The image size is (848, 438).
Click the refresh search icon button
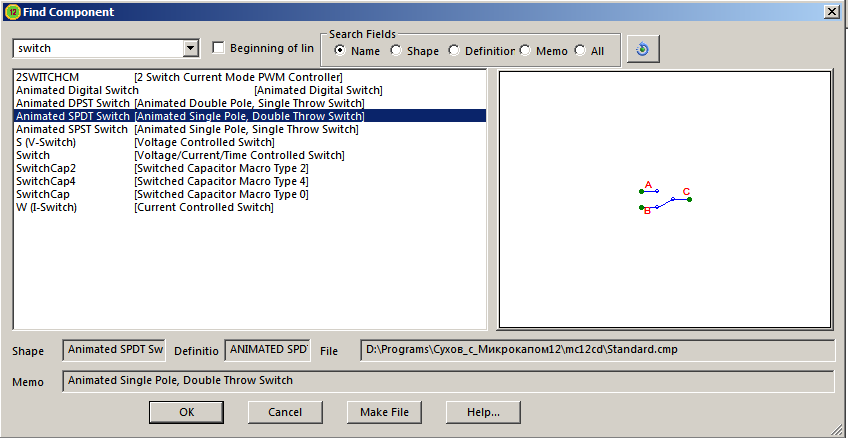643,50
